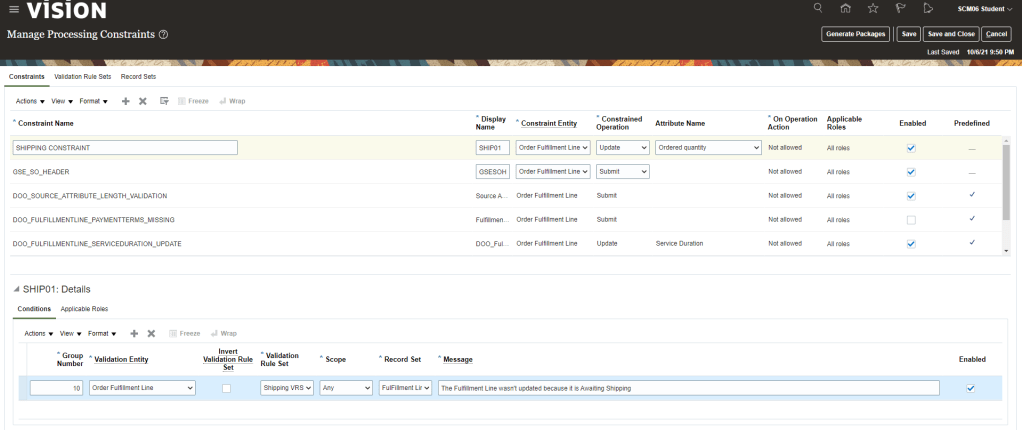Viewport: 1022px width, 430px height.
Task: Toggle Enabled checkbox for SHIPPING CONSTRAINT
Action: click(910, 147)
